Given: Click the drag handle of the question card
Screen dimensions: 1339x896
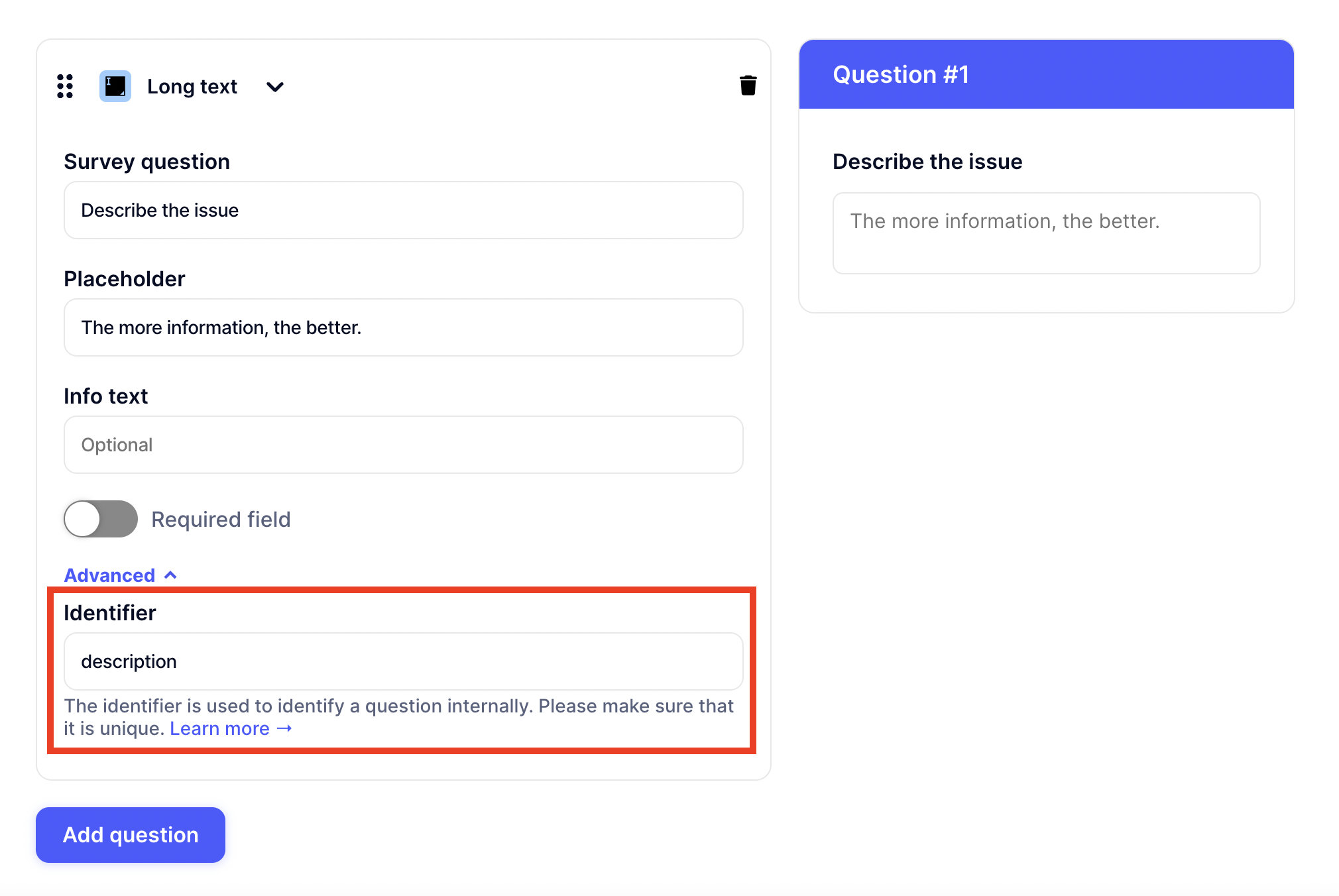Looking at the screenshot, I should click(64, 86).
